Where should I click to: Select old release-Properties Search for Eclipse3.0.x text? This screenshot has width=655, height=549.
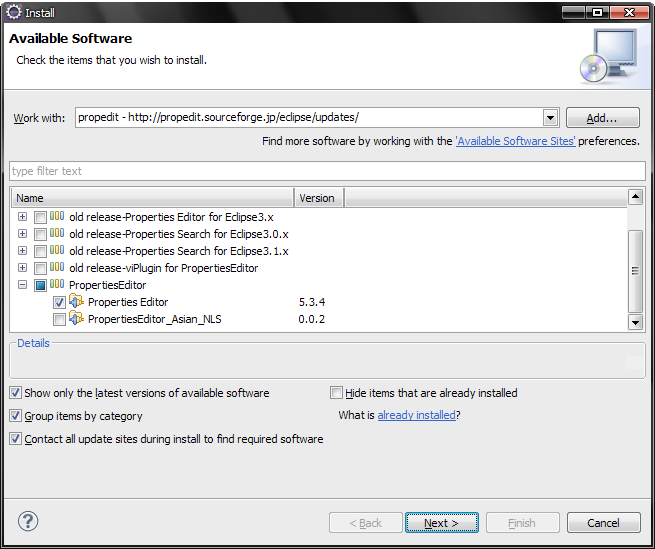coord(179,234)
